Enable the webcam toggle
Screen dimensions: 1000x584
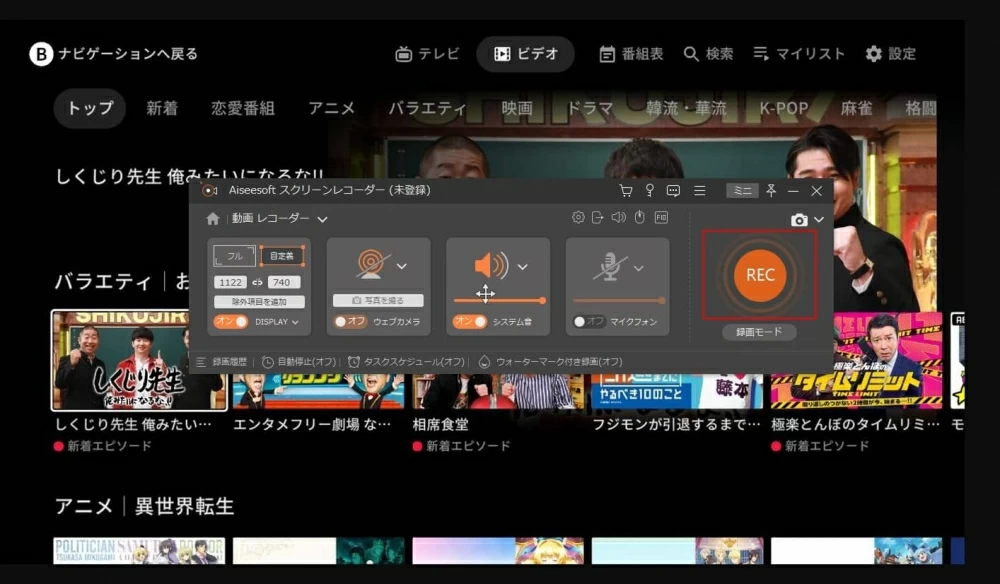point(350,322)
